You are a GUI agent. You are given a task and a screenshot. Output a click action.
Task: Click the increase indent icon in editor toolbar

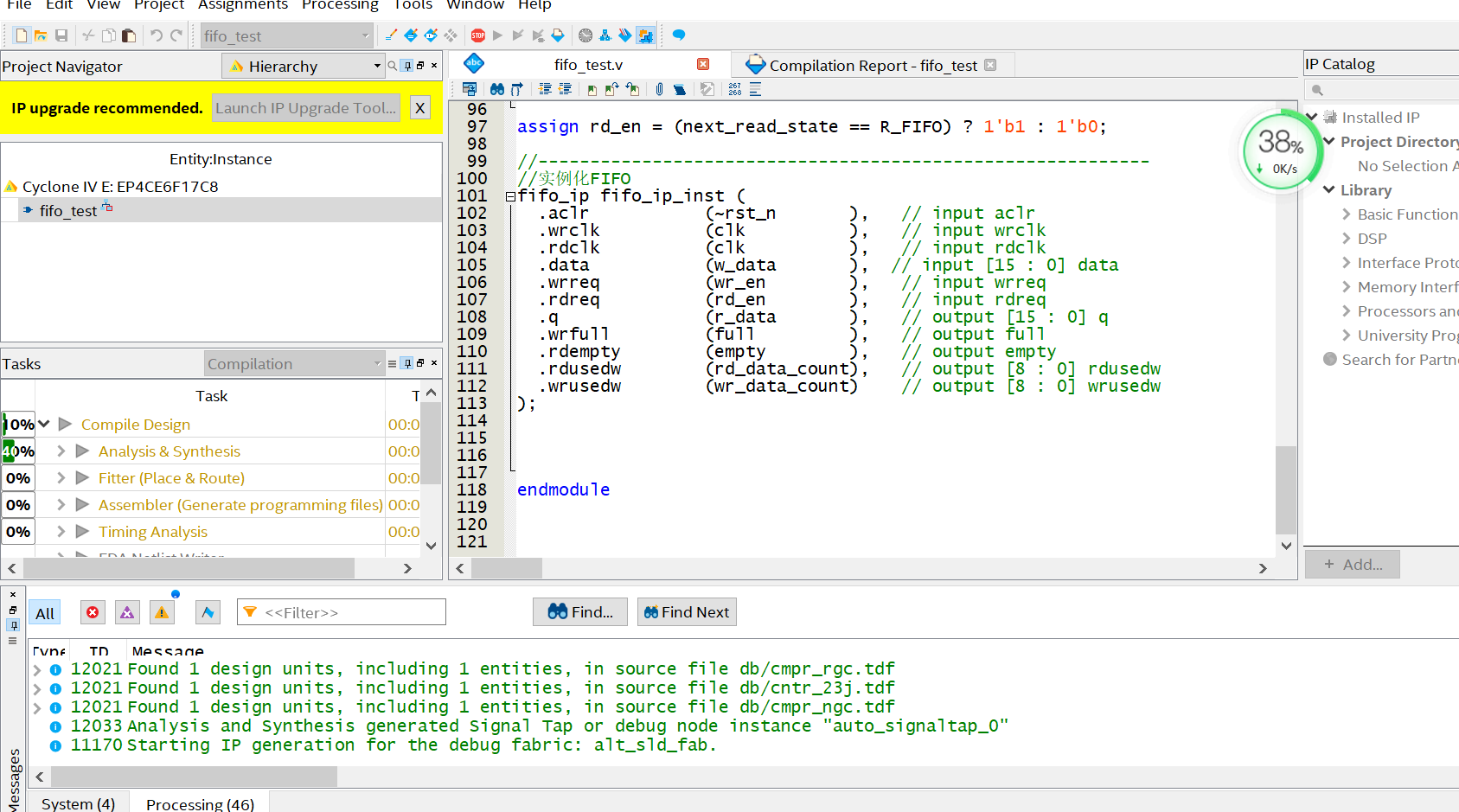pos(545,89)
